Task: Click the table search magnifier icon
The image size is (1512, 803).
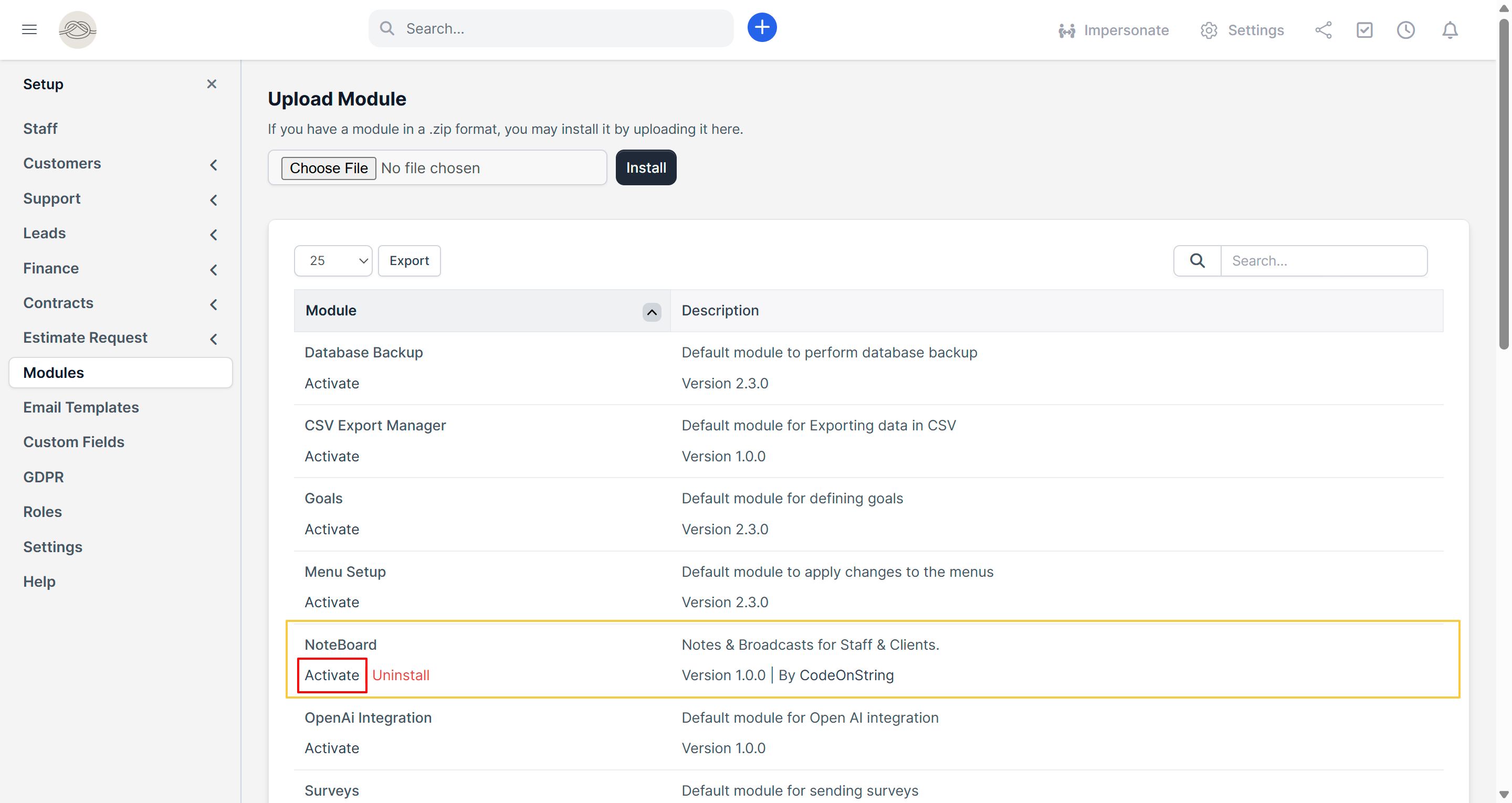Action: [1197, 261]
